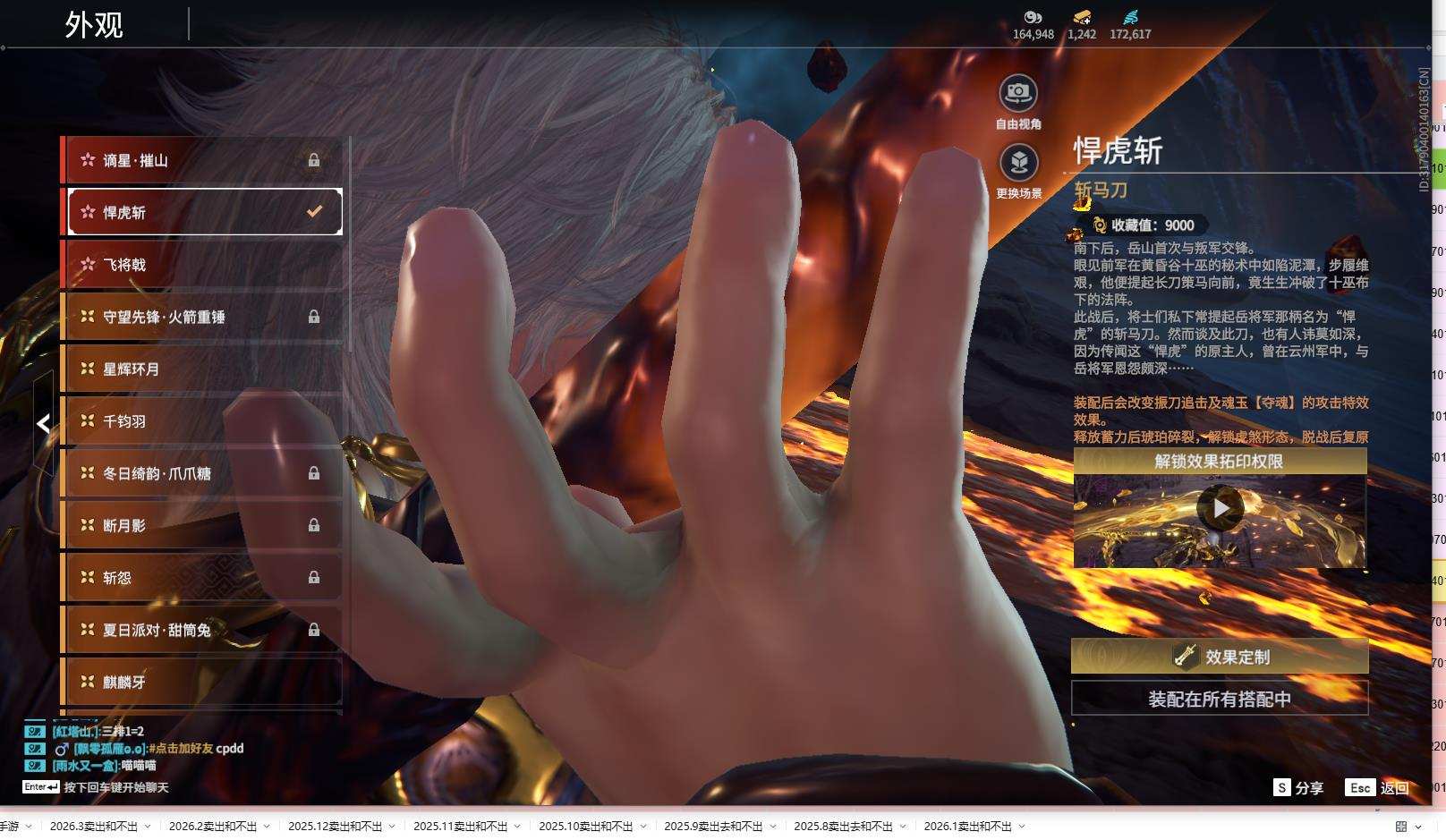Image resolution: width=1446 pixels, height=840 pixels.
Task: Click the 分享 share button
Action: [x=1298, y=787]
